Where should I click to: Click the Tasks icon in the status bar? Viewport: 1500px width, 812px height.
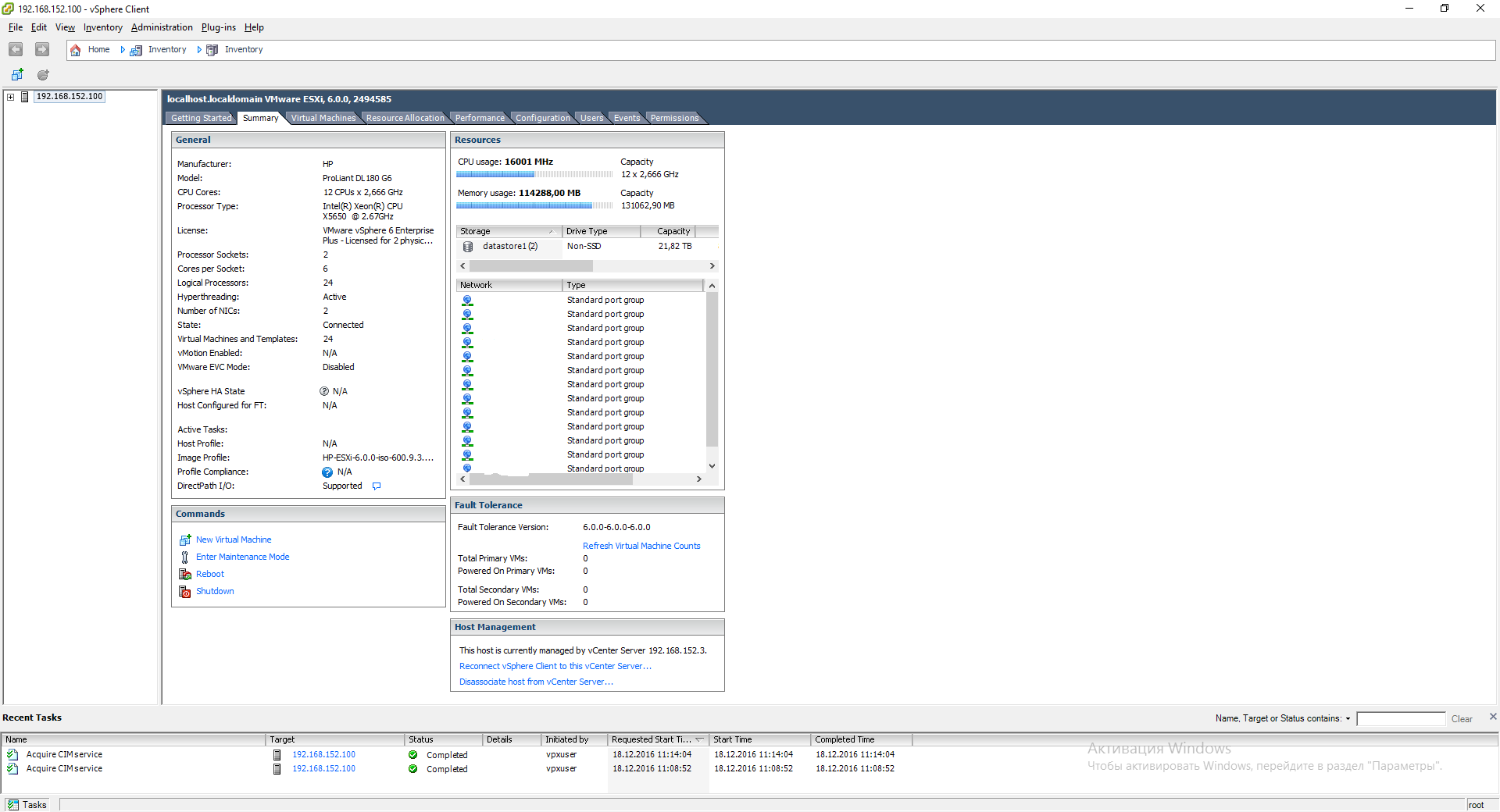click(13, 805)
